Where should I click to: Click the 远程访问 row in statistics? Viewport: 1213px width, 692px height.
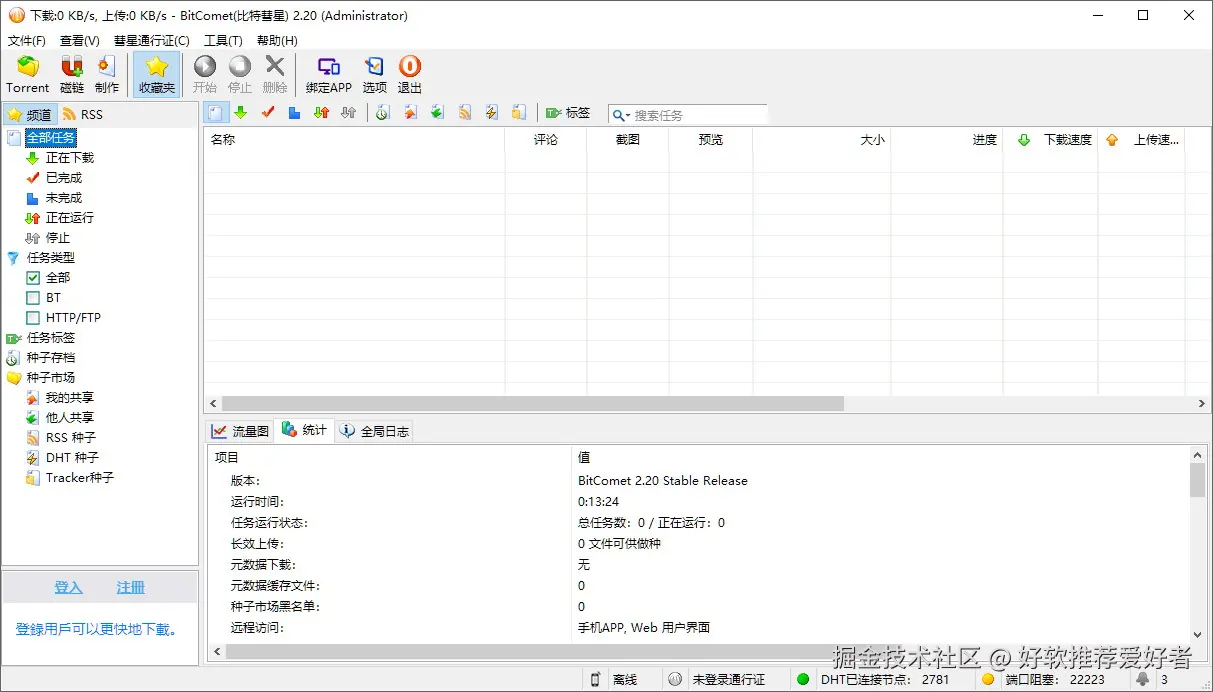click(x=698, y=627)
